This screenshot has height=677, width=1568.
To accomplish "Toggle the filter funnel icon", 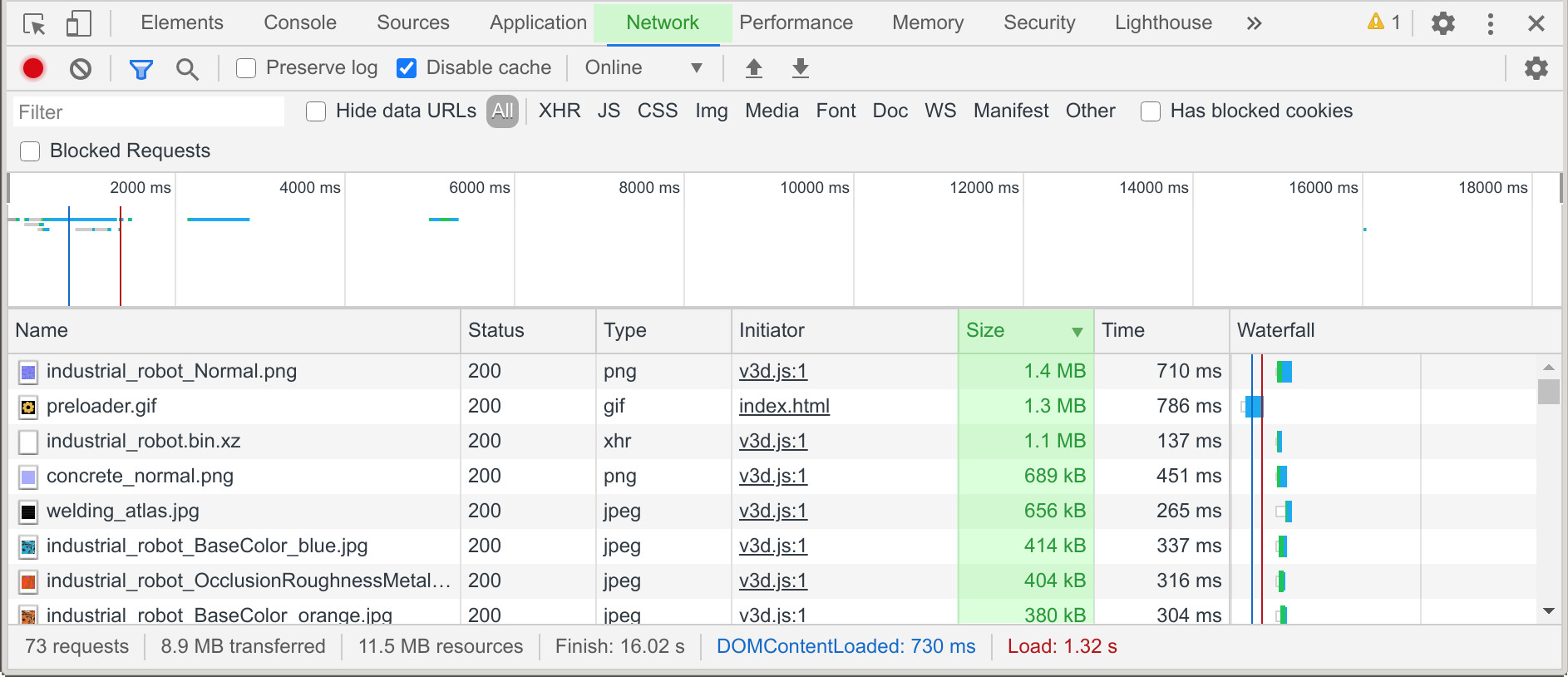I will [141, 69].
